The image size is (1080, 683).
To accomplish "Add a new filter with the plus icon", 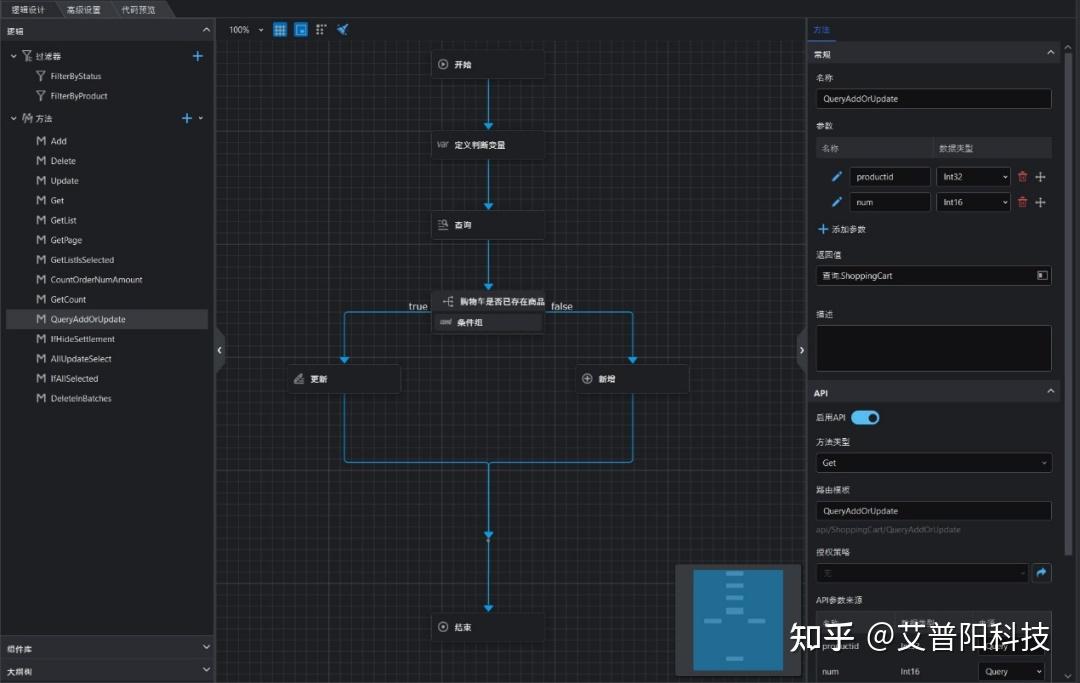I will (x=198, y=56).
